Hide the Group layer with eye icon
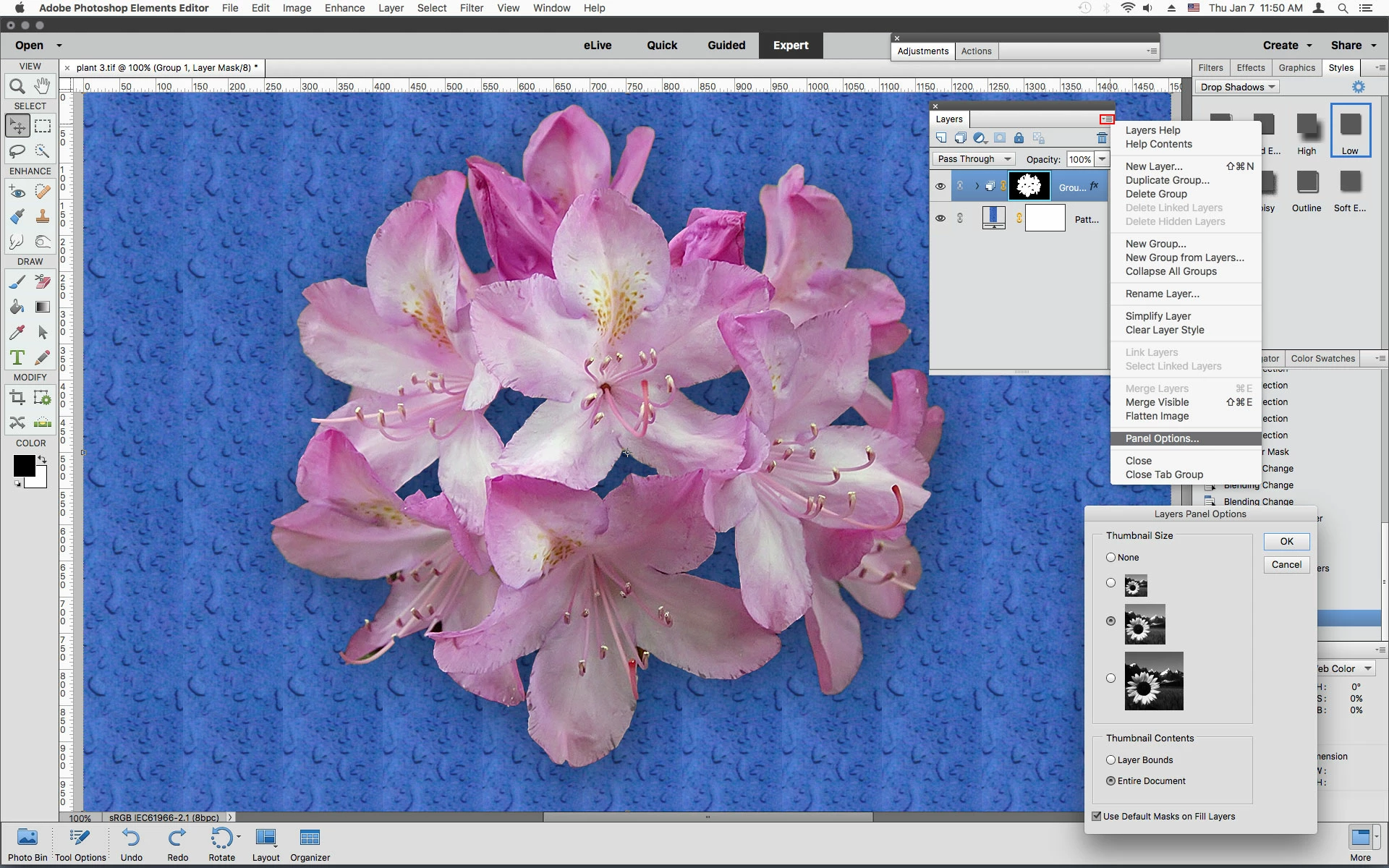Viewport: 1389px width, 868px height. tap(940, 187)
